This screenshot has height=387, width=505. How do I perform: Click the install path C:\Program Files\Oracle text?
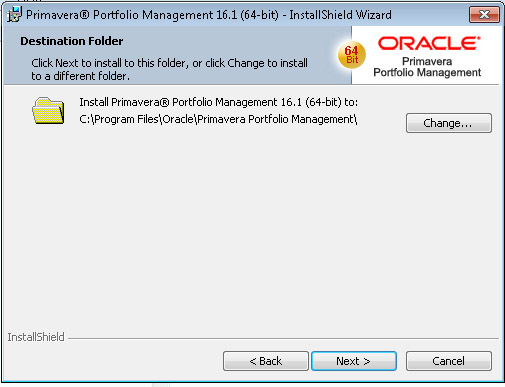(x=218, y=119)
